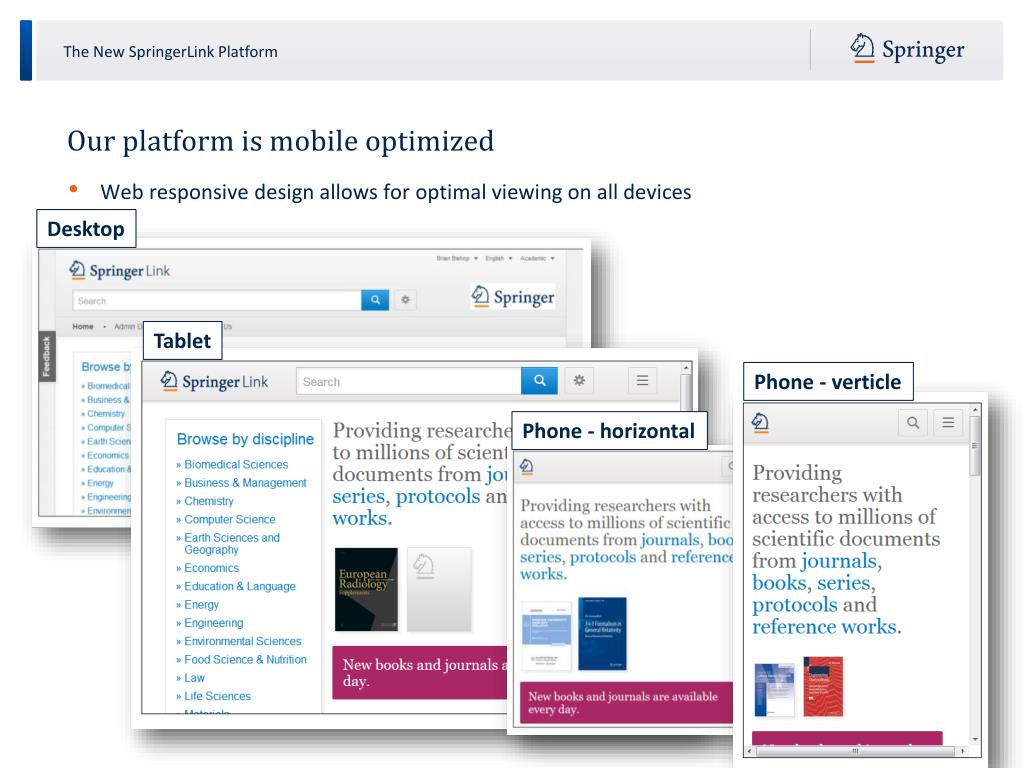Click the blue search button in Tablet view
Screen dimensions: 1024x768
coord(539,381)
